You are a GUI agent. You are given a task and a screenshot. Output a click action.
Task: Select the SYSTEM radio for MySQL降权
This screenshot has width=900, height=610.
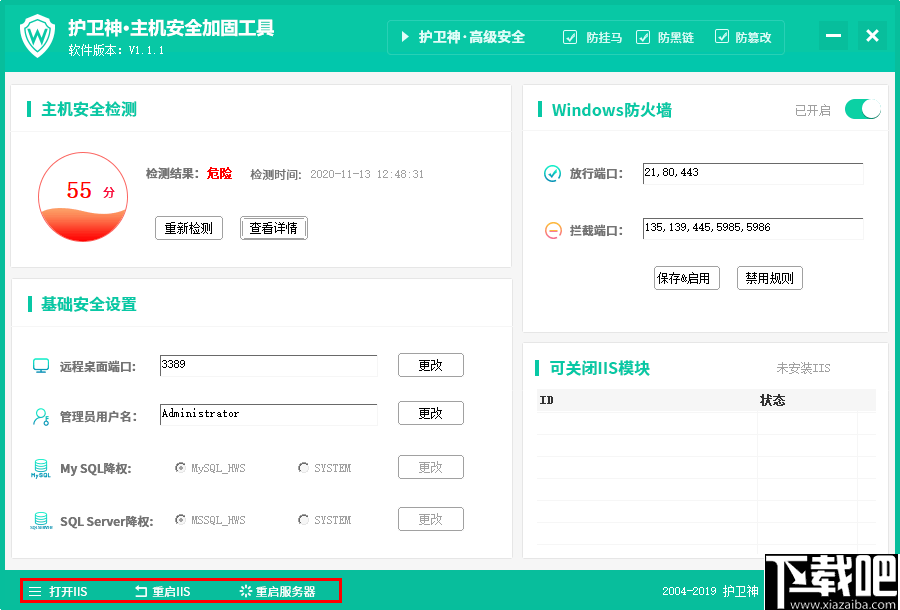point(302,466)
